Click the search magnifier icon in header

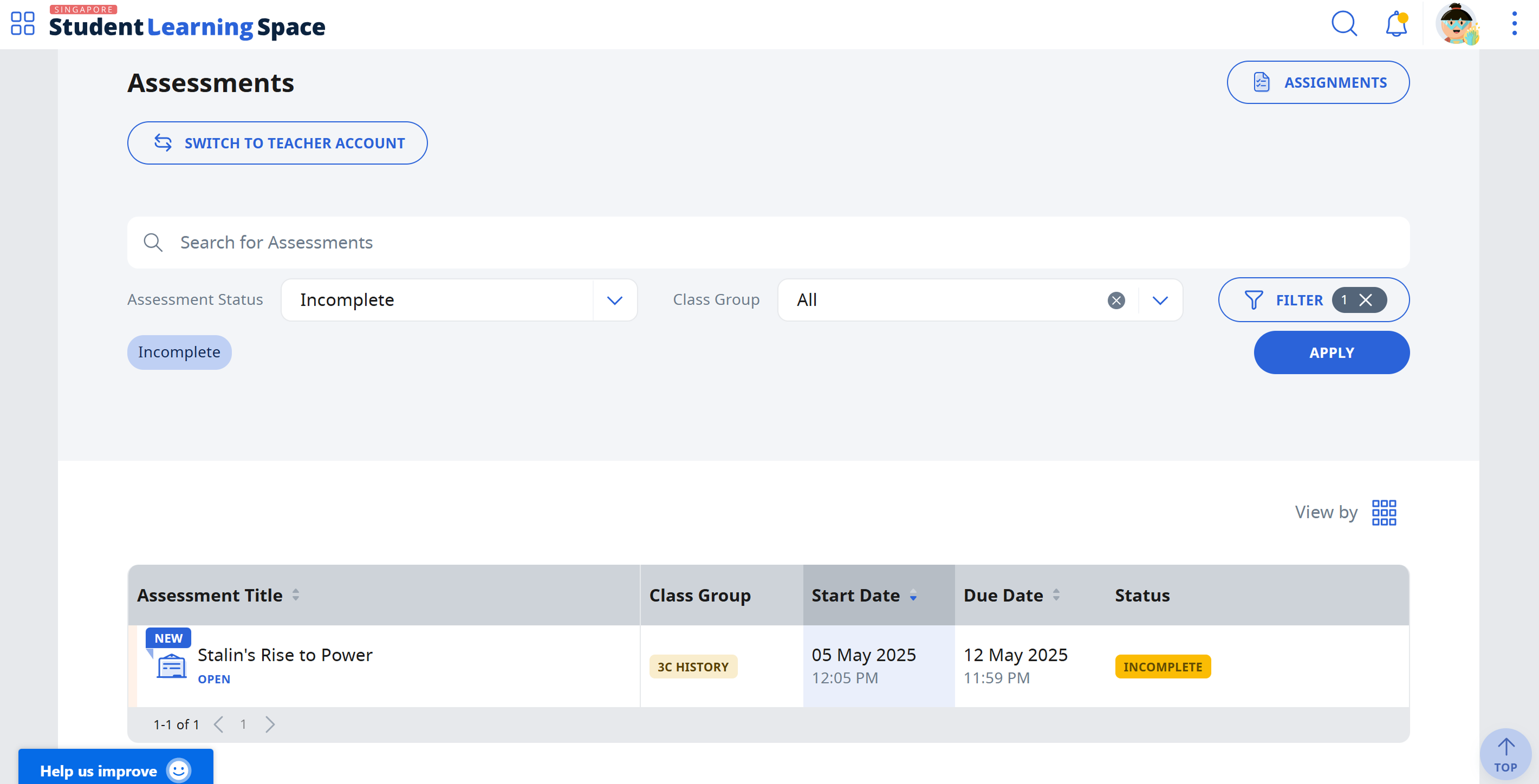pos(1344,23)
